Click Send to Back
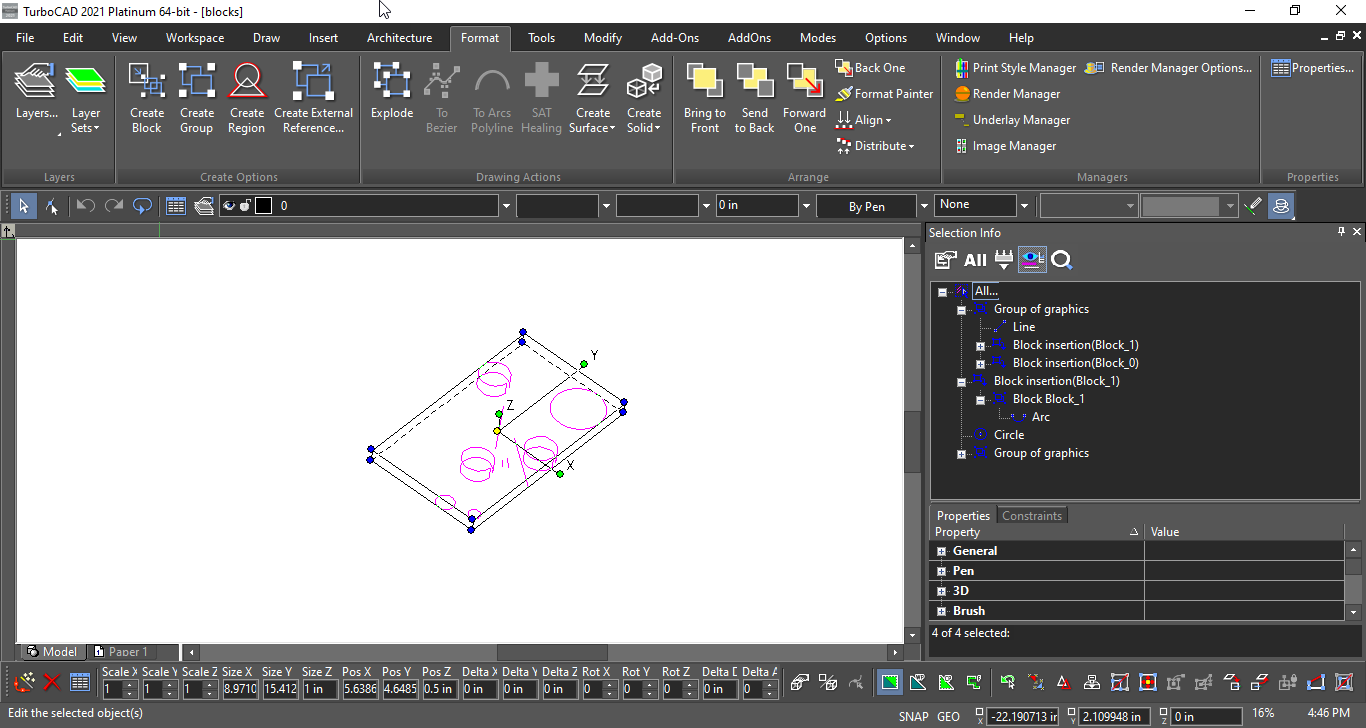The image size is (1366, 728). (754, 98)
